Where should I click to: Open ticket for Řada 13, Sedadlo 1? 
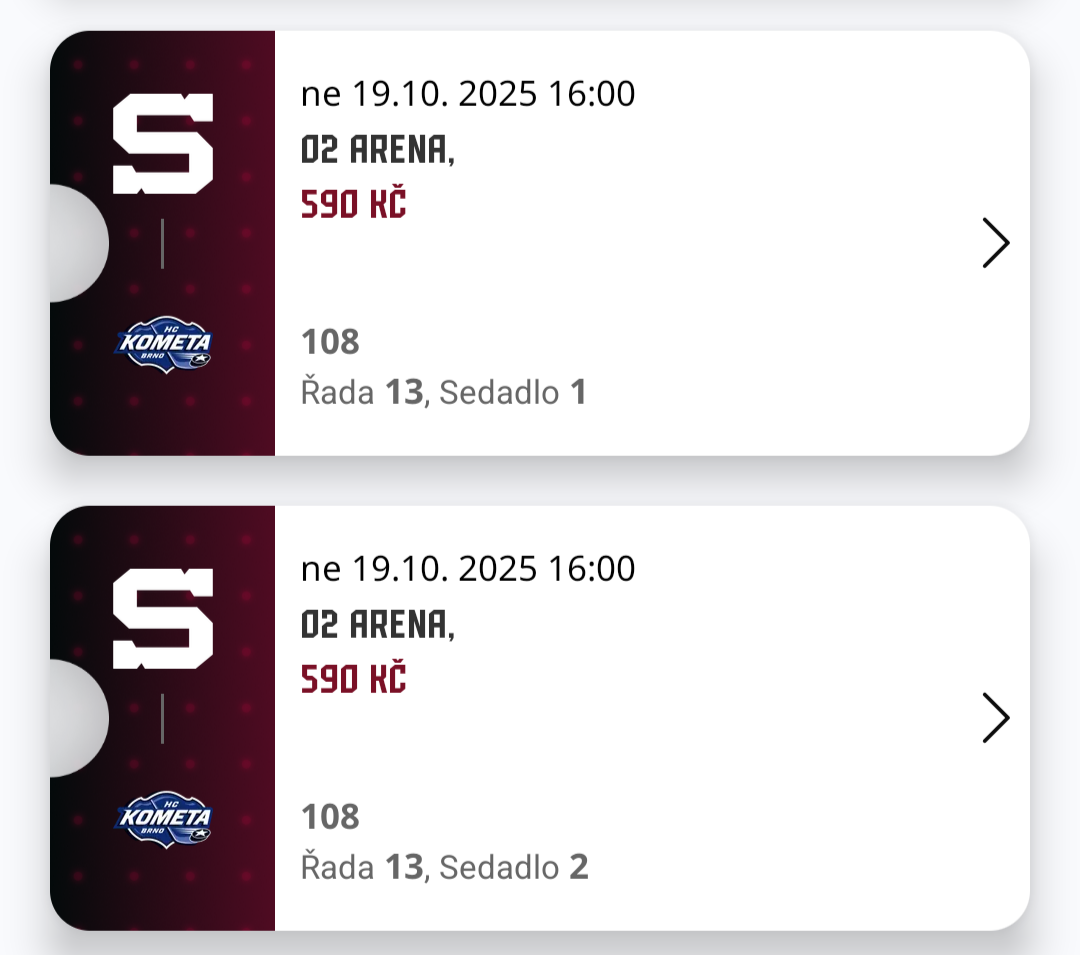click(443, 393)
